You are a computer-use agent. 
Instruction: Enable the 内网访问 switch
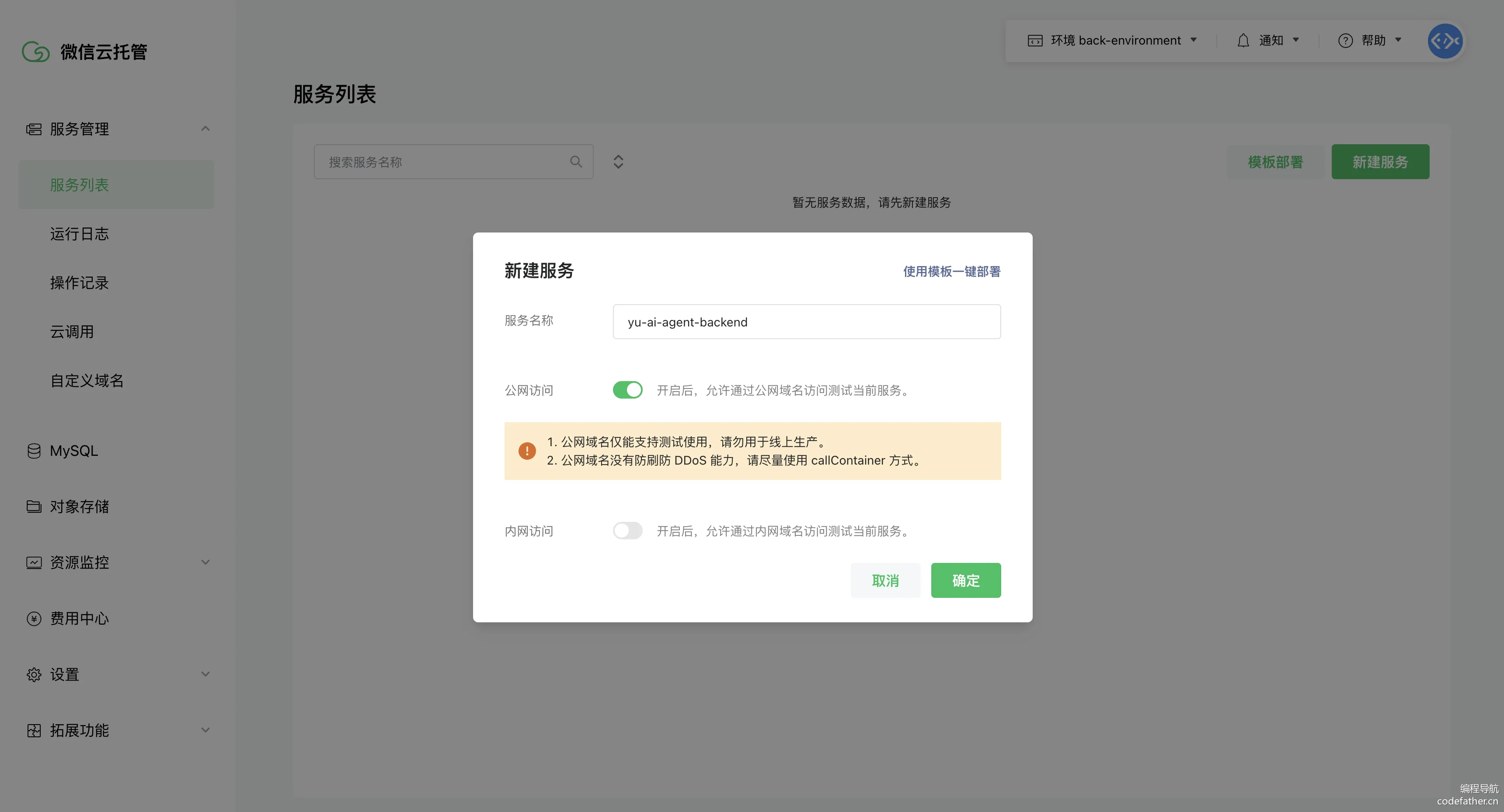[628, 531]
